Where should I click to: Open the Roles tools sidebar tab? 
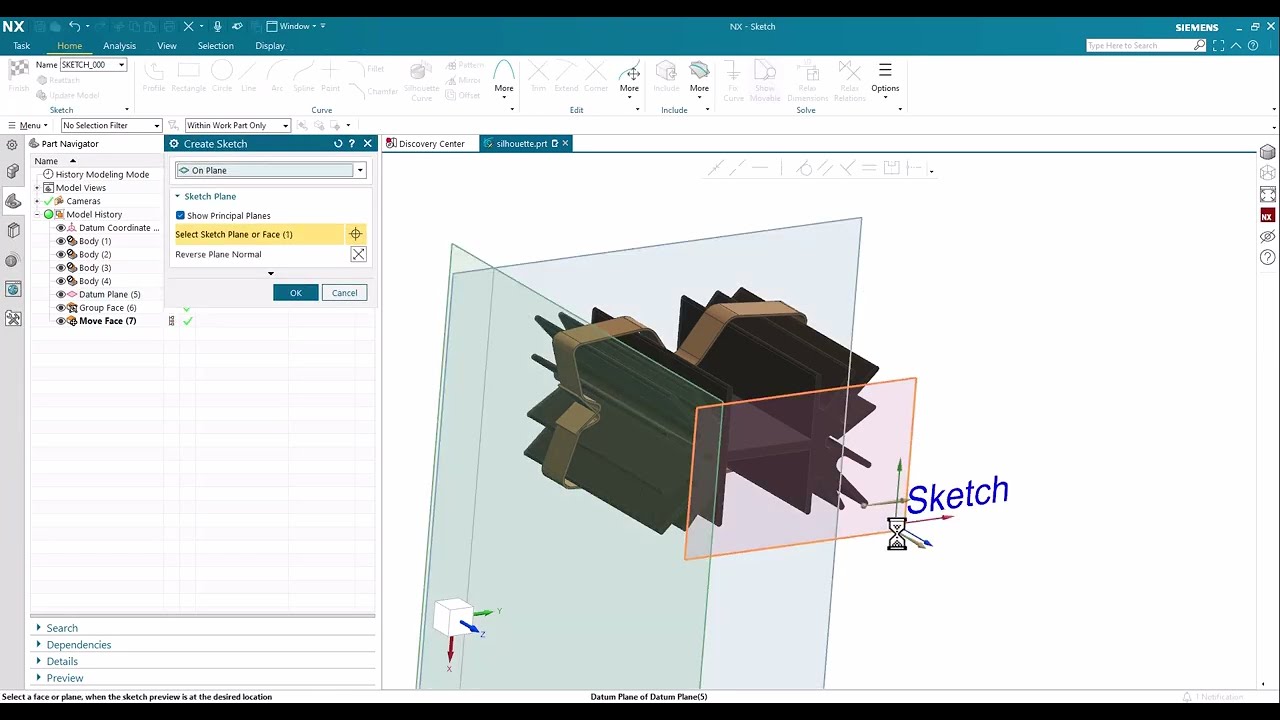coord(13,318)
